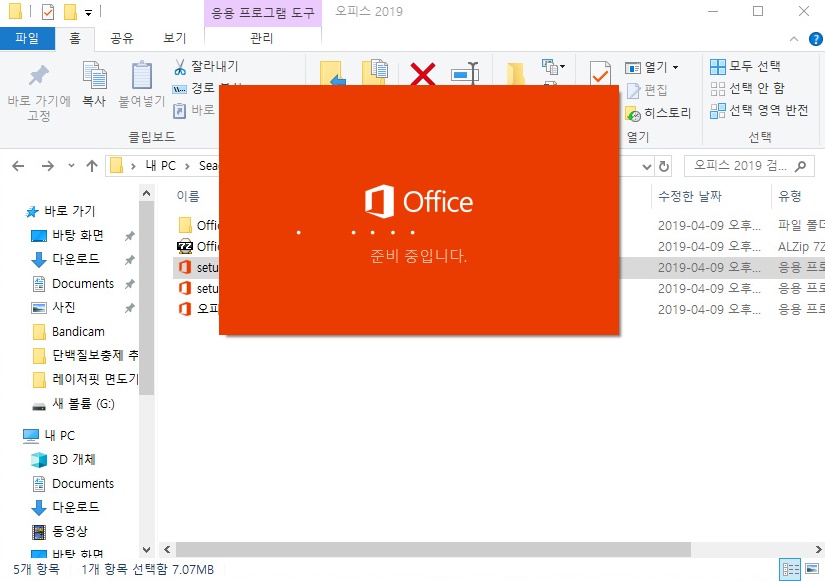825x581 pixels.
Task: Click 내 PC in the address bar
Action: tap(160, 166)
